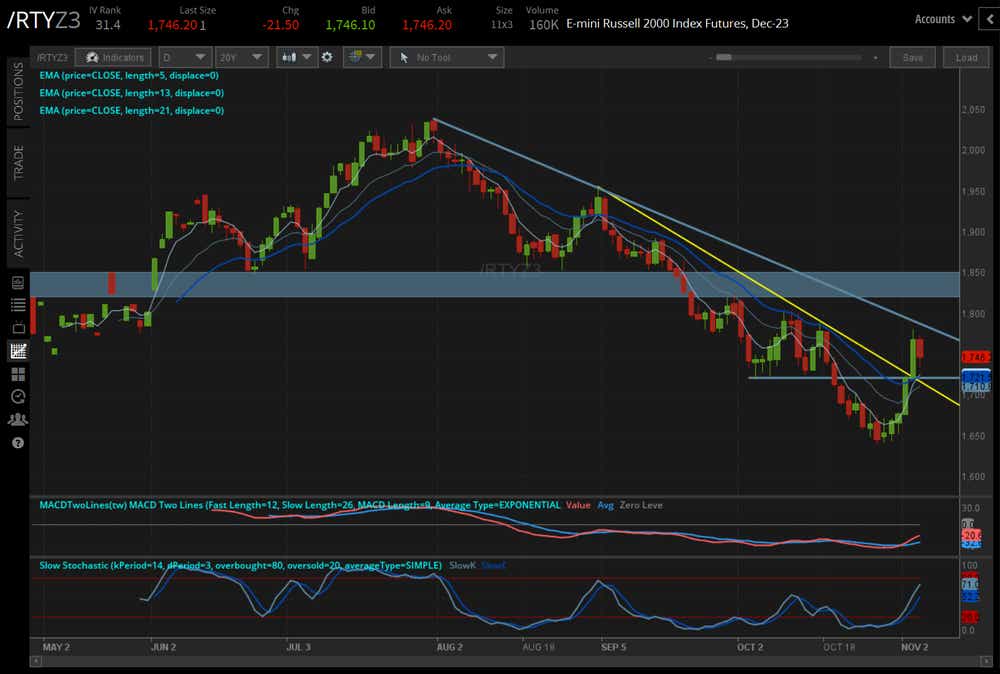The height and width of the screenshot is (674, 1000).
Task: Toggle the EMA length=13 study label
Action: (x=131, y=92)
